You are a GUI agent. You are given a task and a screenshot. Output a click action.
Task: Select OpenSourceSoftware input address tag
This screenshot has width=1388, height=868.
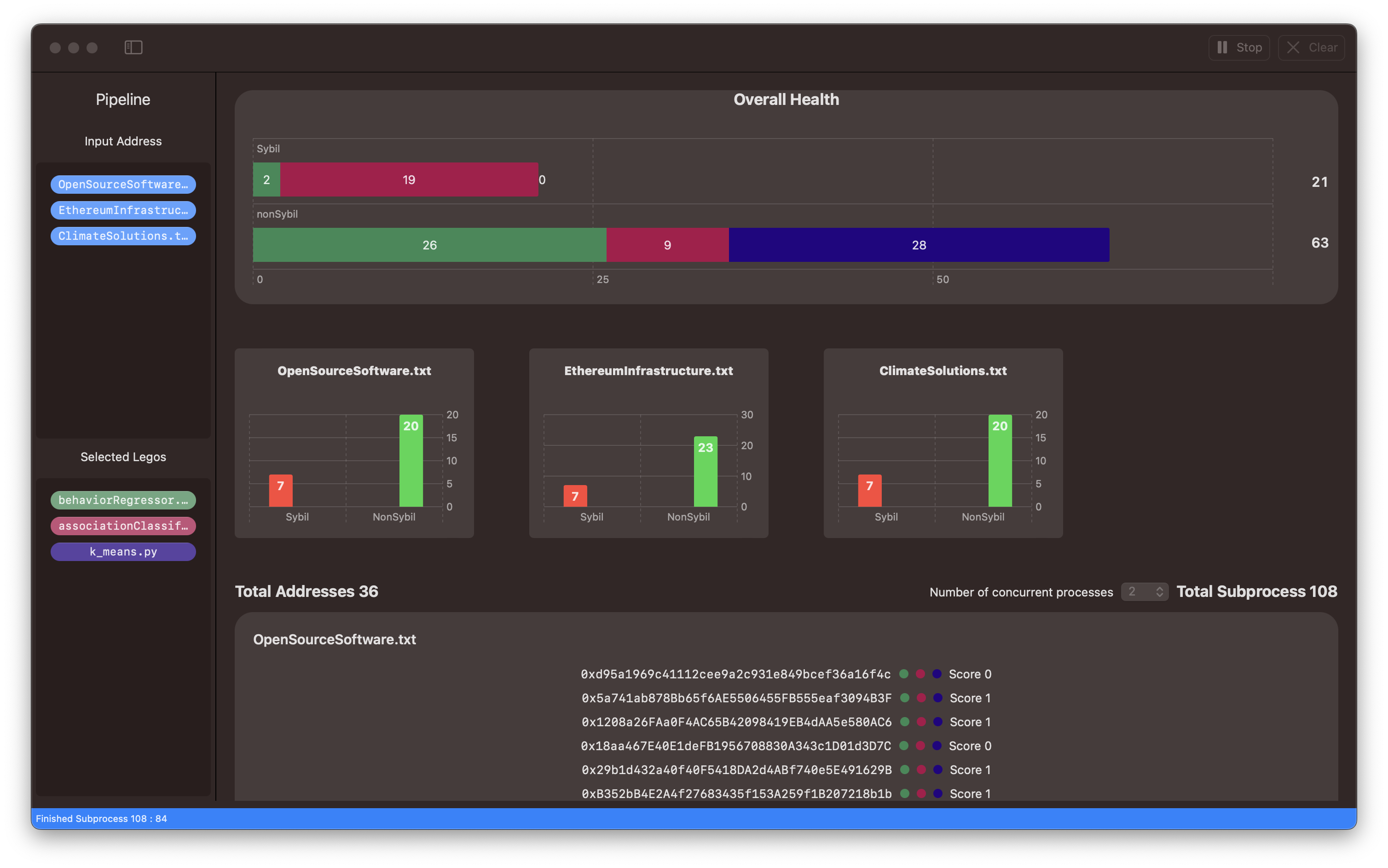point(123,184)
